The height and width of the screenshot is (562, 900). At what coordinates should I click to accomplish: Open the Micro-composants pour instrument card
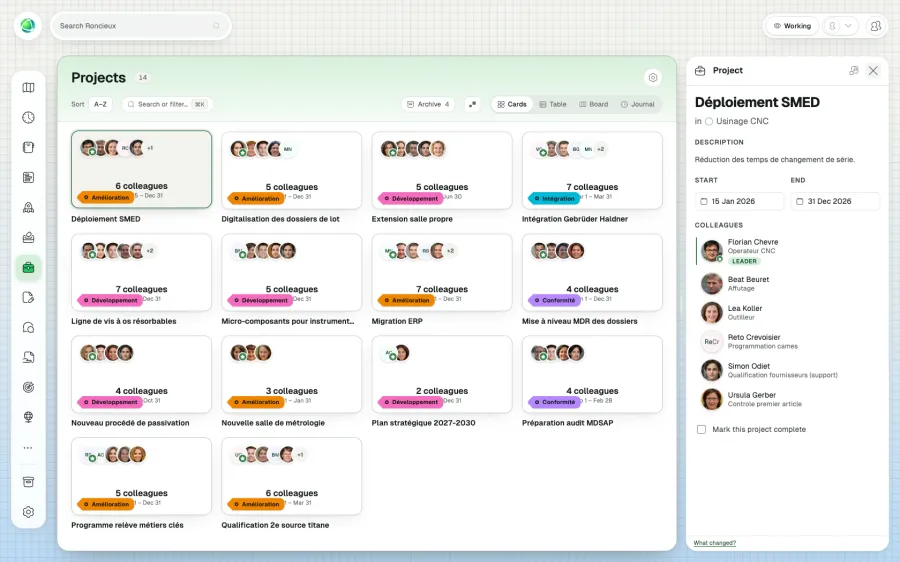point(292,272)
